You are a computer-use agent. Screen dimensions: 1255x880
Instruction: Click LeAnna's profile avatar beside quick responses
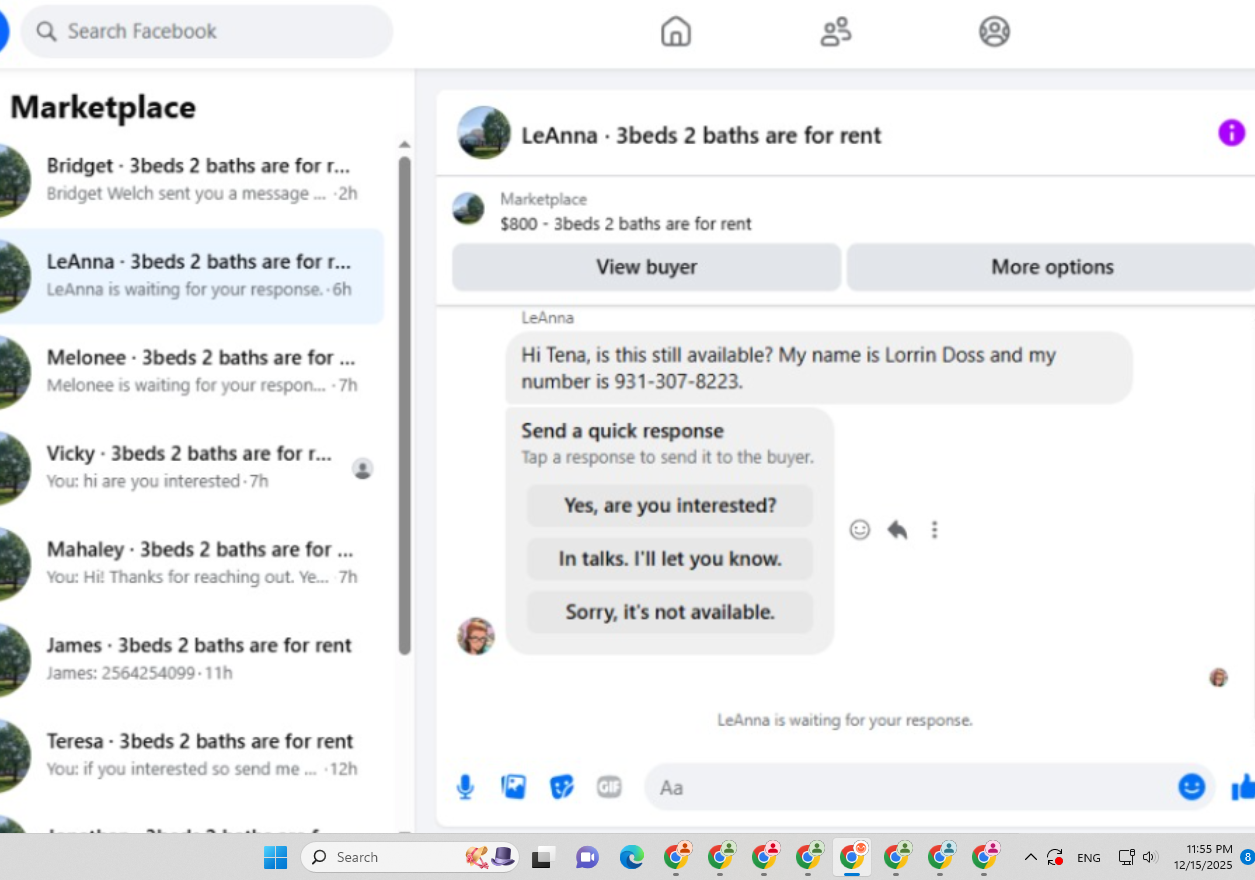pos(476,636)
